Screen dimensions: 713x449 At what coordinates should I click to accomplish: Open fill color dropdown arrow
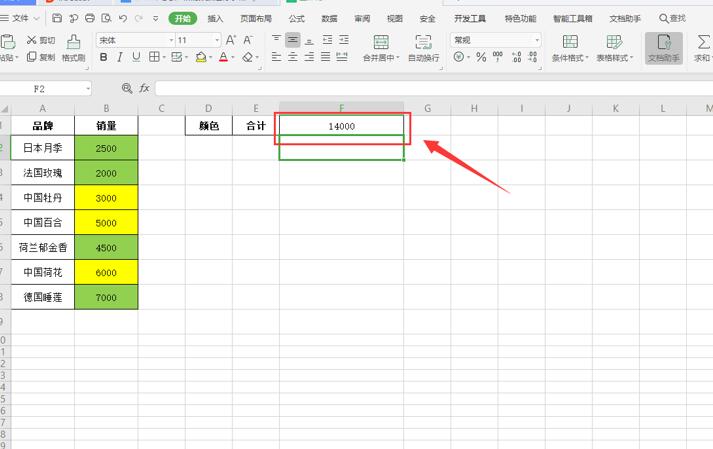[211, 57]
